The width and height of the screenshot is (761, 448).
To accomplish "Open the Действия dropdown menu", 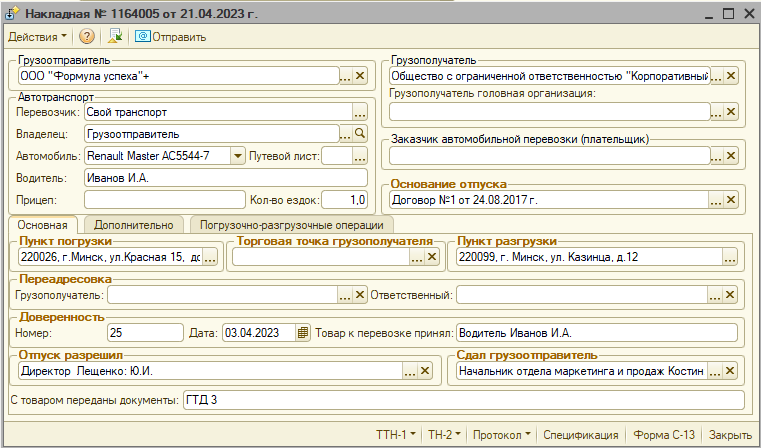I will tap(37, 37).
